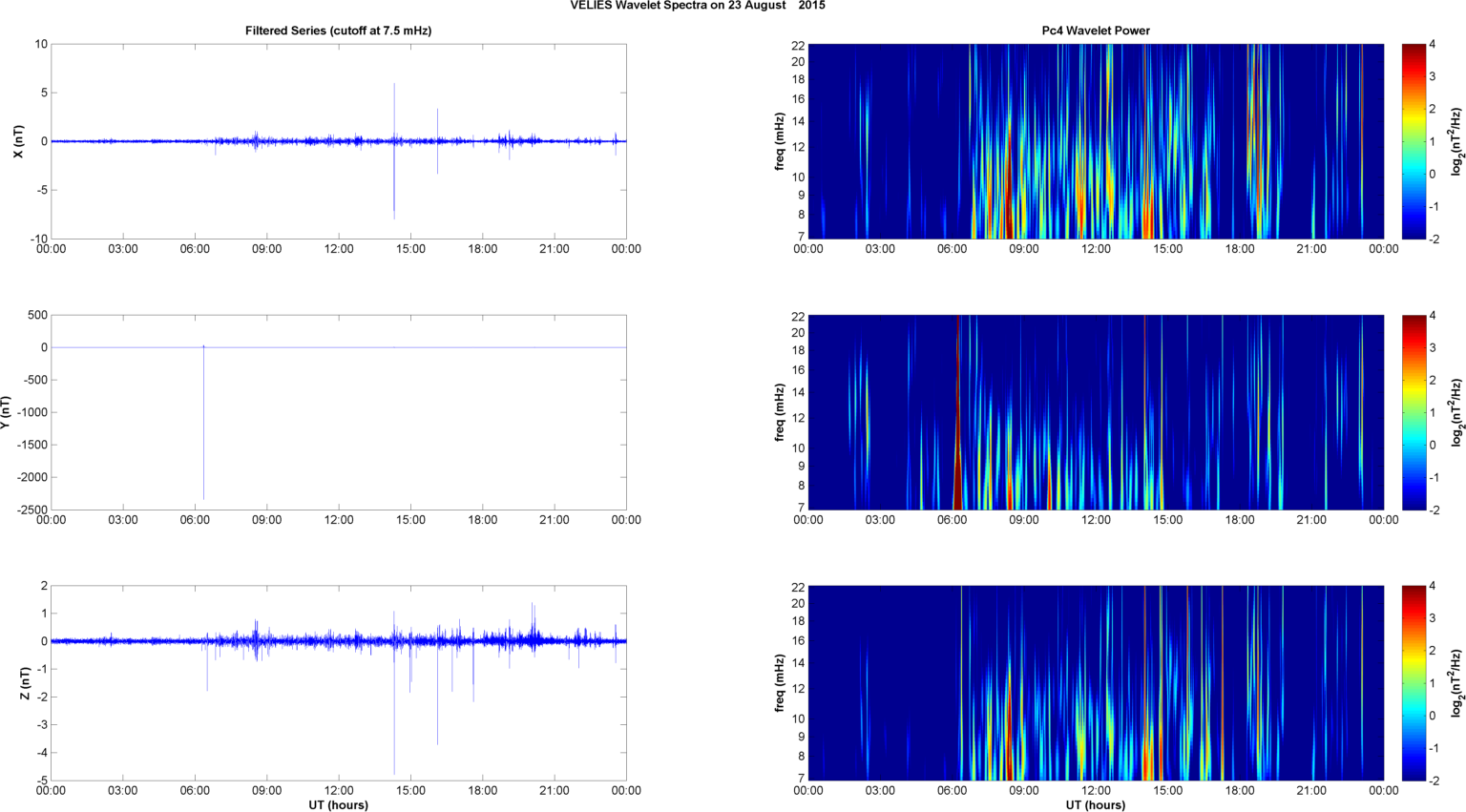Click the top colorbar beside X wavelet plot
The width and height of the screenshot is (1466, 812).
[x=1414, y=141]
